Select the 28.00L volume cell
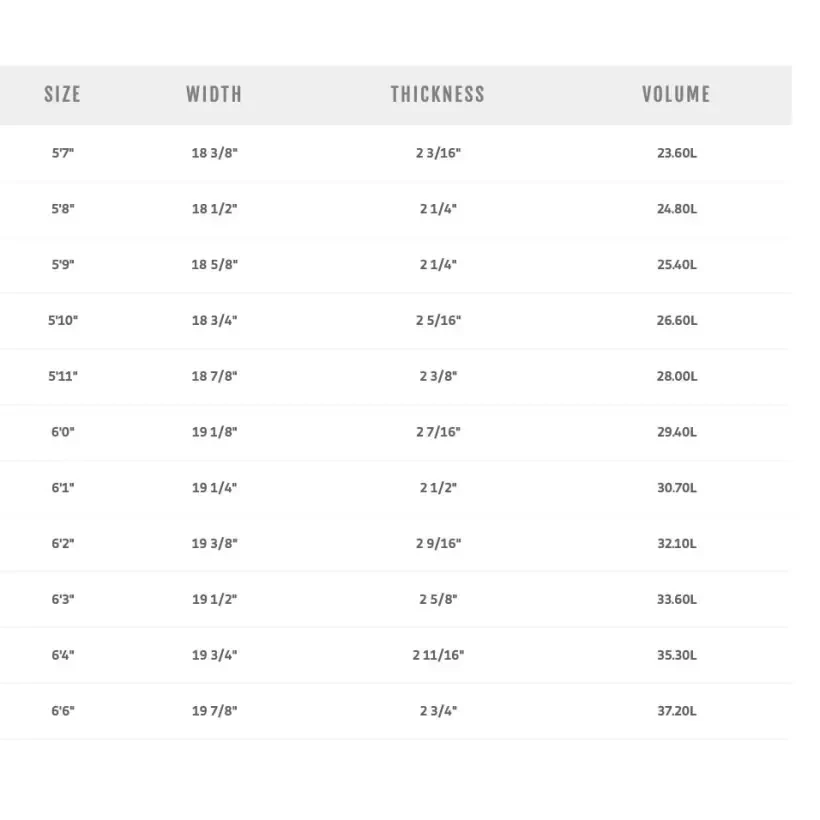 [x=677, y=377]
